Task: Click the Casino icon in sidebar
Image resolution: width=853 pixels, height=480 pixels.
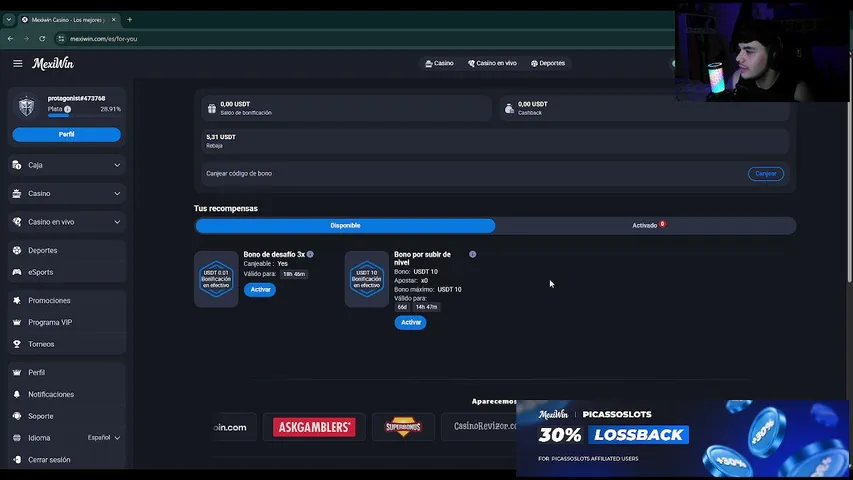Action: coord(17,193)
